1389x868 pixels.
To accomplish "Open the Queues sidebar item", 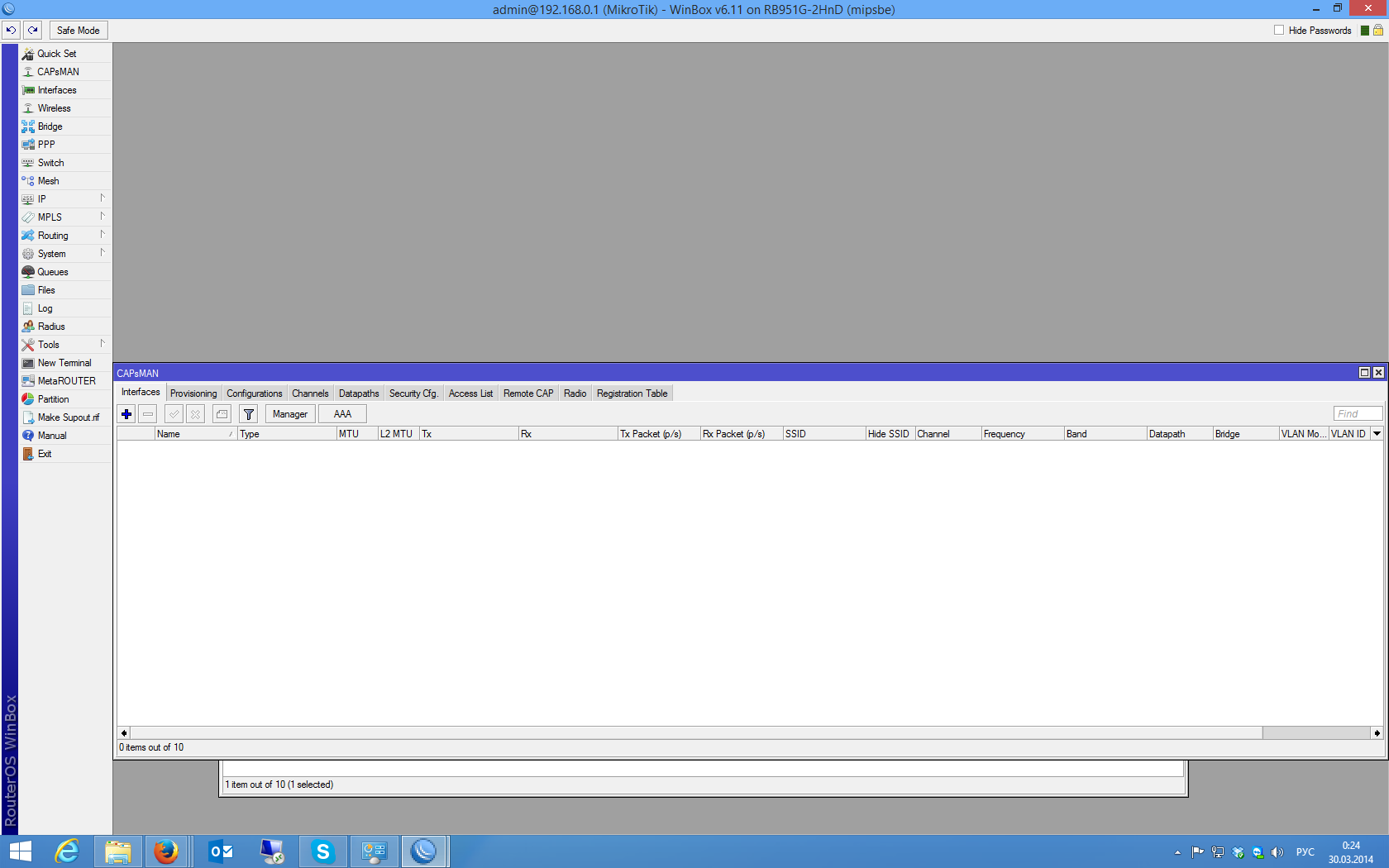I will (65, 272).
